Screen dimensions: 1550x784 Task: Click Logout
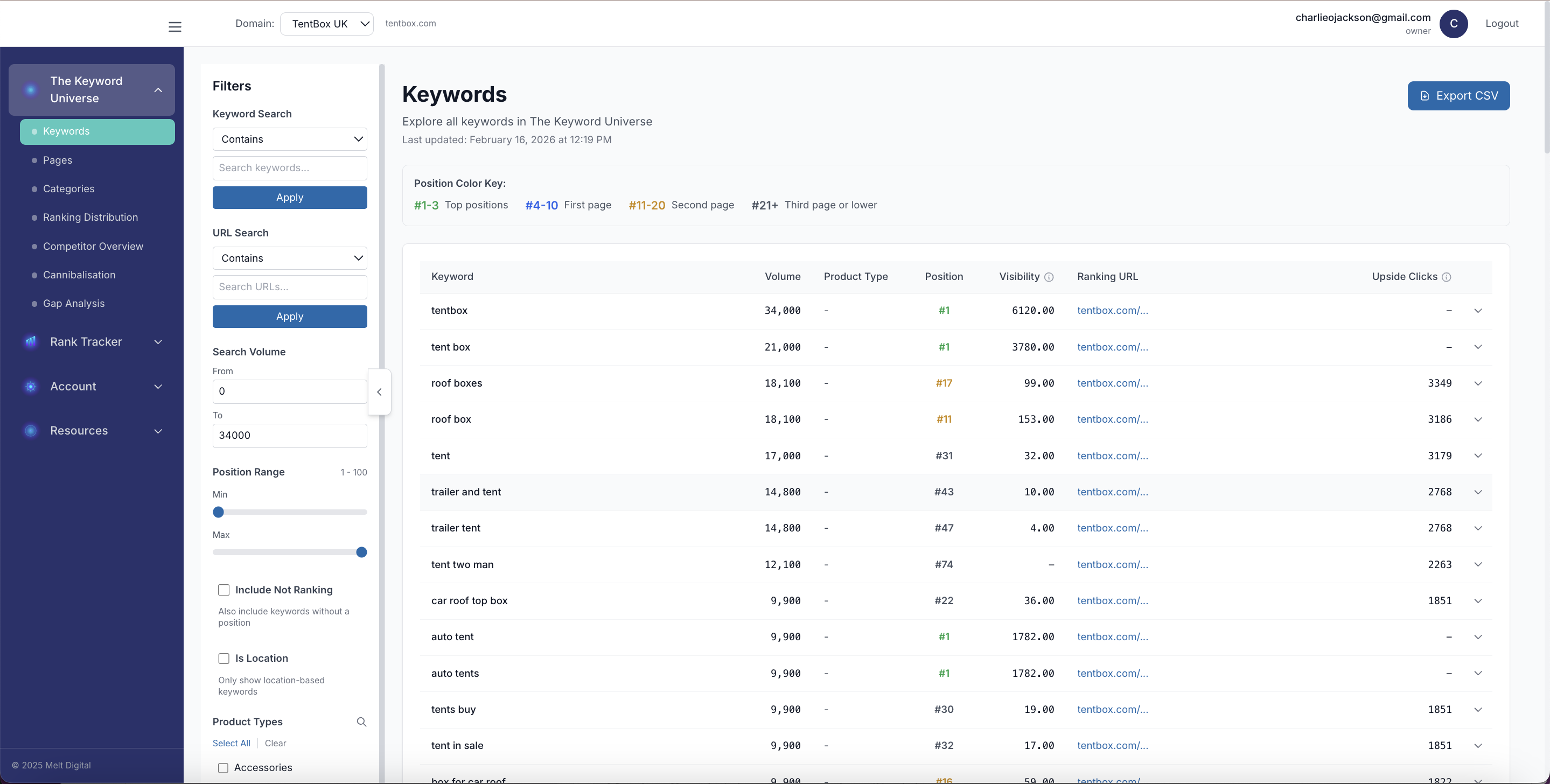point(1502,24)
